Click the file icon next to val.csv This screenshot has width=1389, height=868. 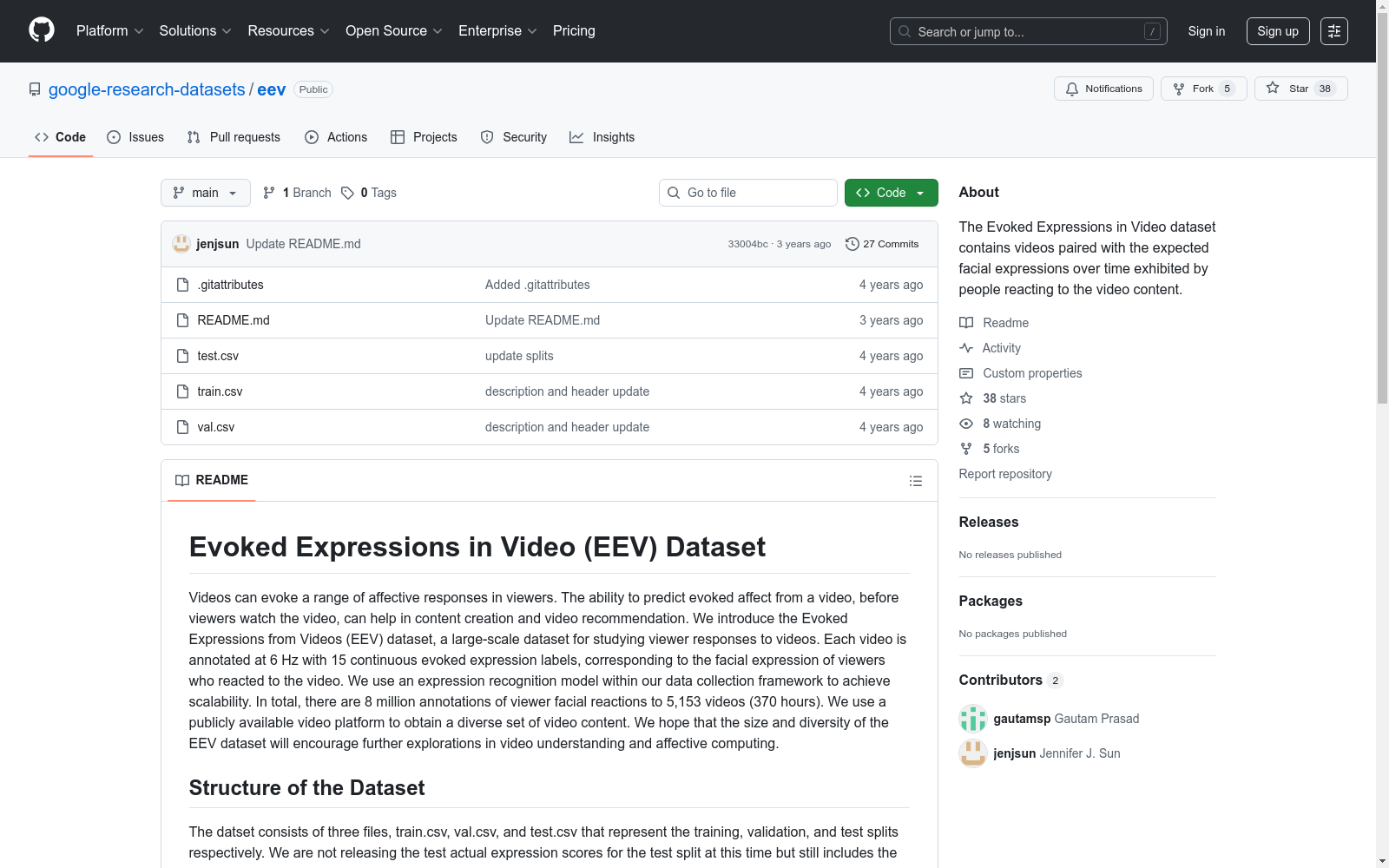(x=182, y=427)
